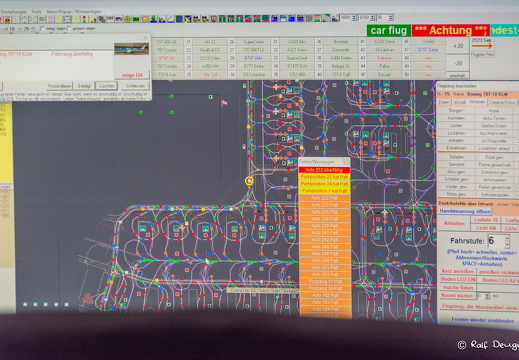
Task: Click the red Anhalten direct command button
Action: point(454,223)
